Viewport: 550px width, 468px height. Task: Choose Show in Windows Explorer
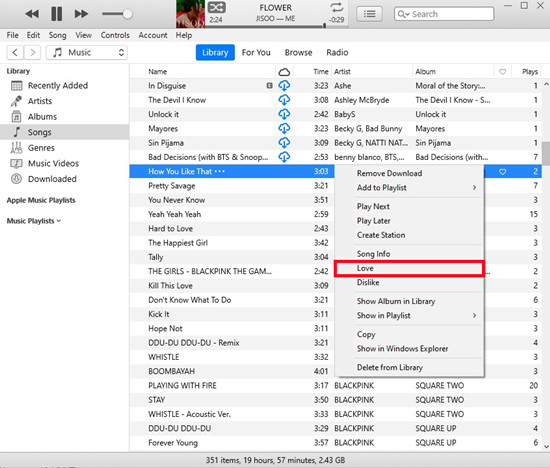point(409,349)
